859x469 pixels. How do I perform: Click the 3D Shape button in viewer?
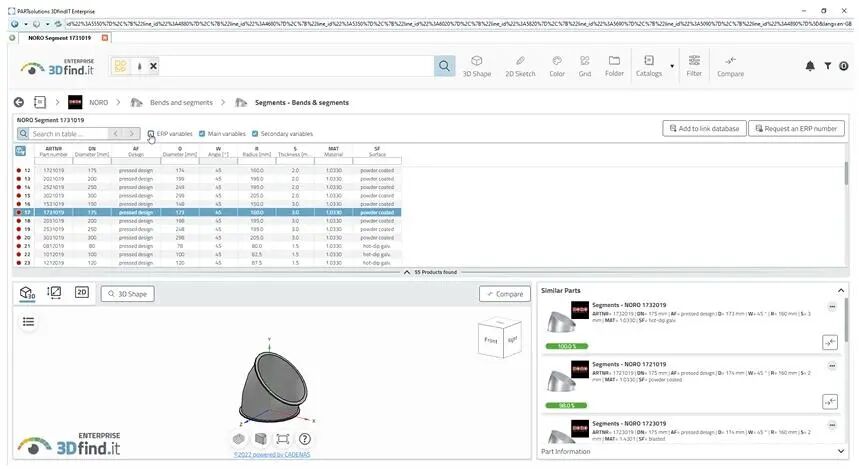tap(128, 294)
